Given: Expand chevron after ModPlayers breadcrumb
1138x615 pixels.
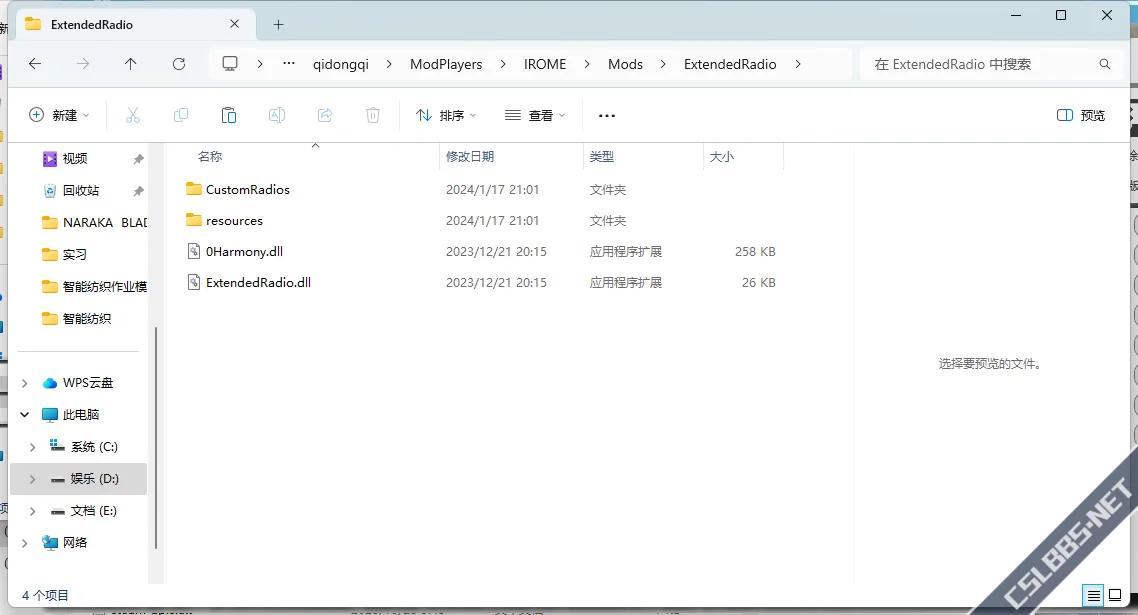Looking at the screenshot, I should (503, 64).
